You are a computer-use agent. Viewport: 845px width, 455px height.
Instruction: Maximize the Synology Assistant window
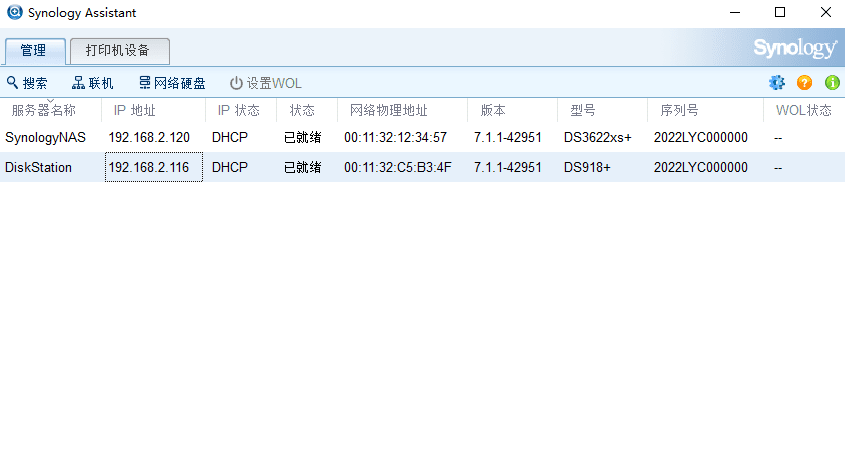pos(780,12)
